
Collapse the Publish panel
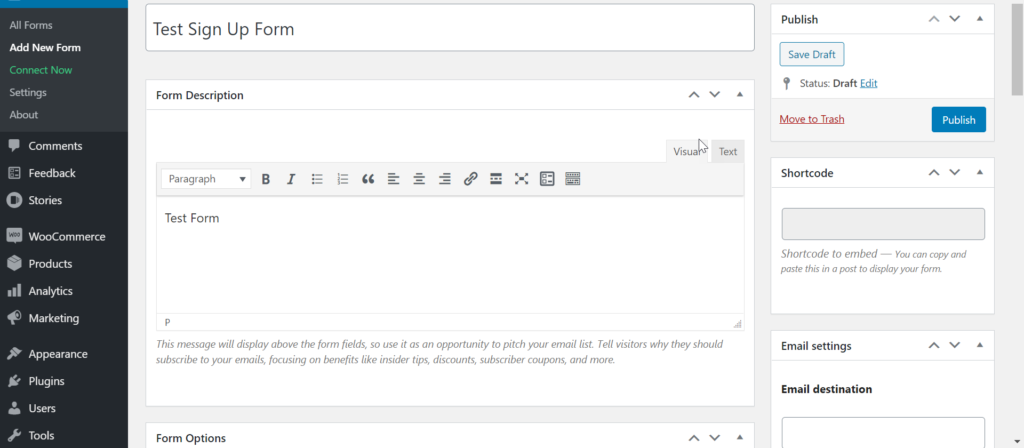point(980,19)
